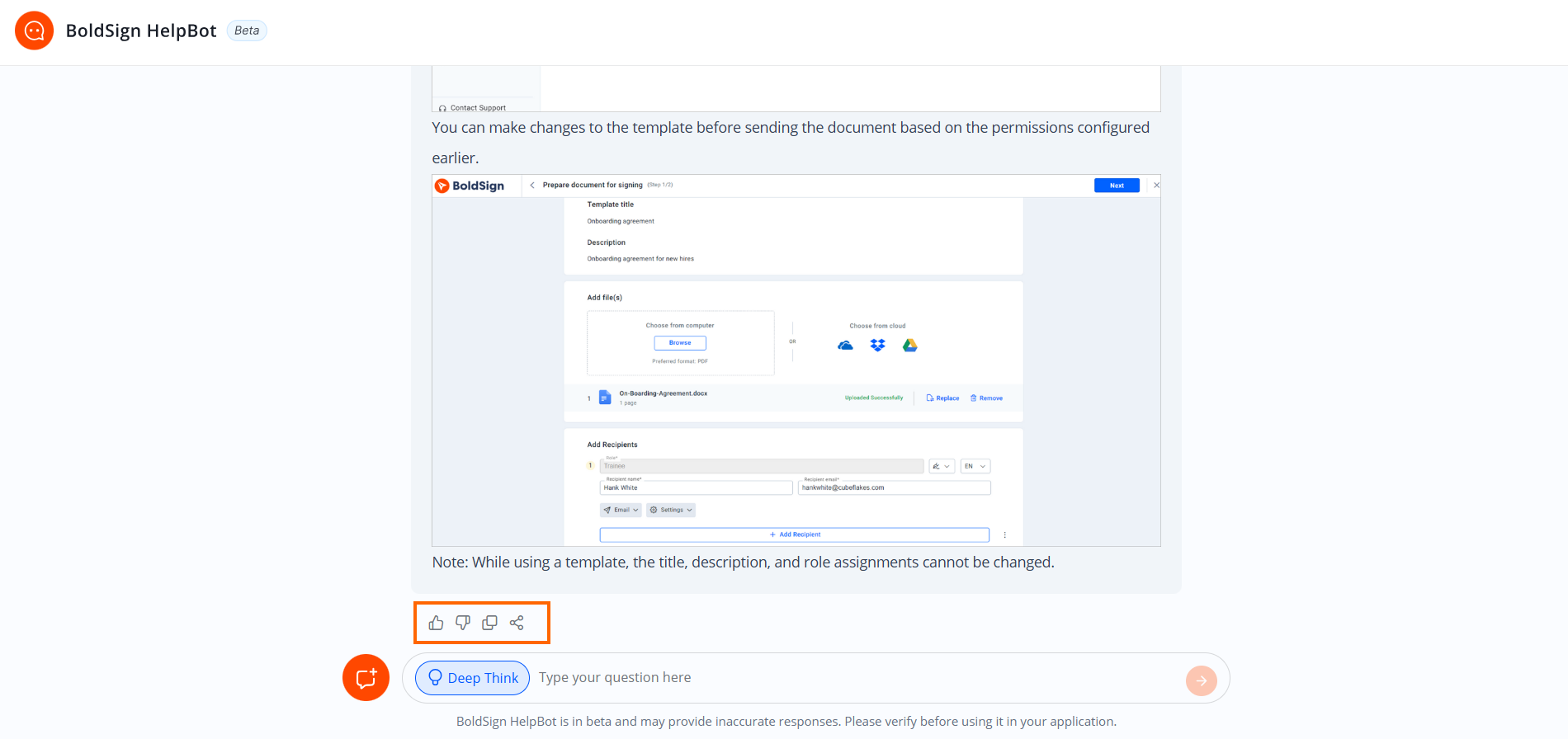
Task: Click the BoldSign HelpBot logo icon
Action: click(34, 31)
